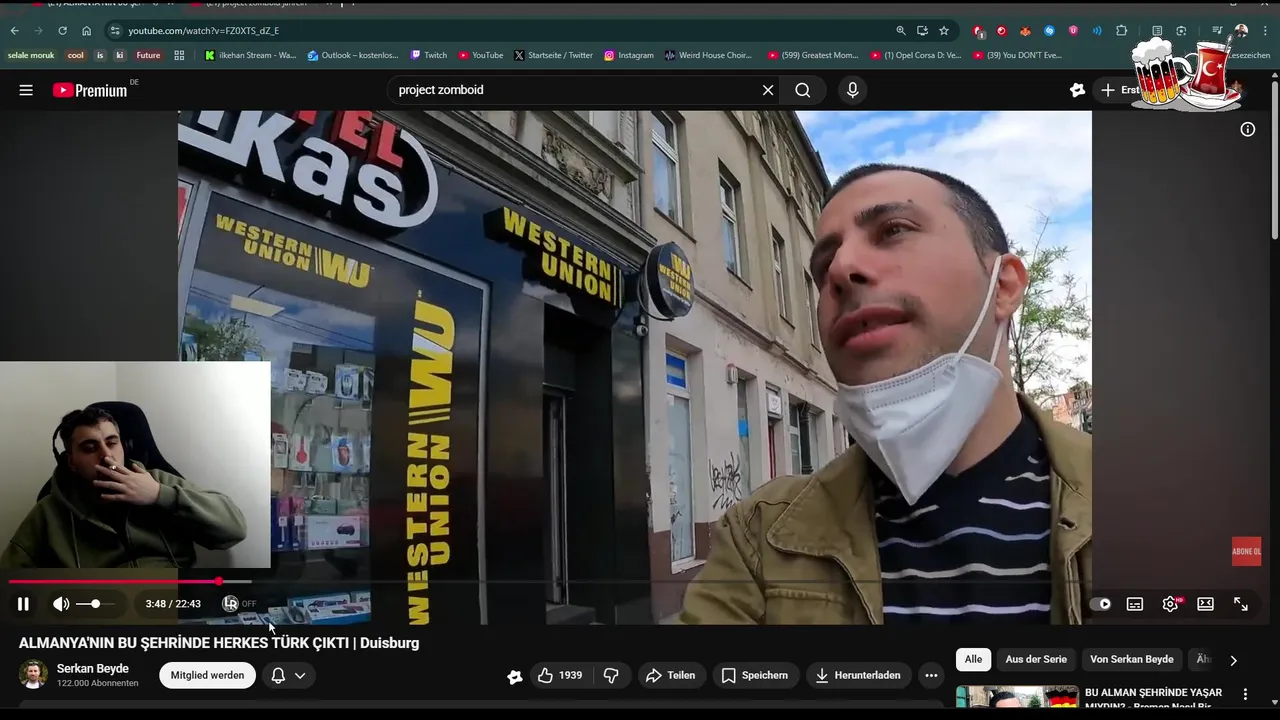
Task: Select Von Serkan Beyde chip
Action: click(x=1132, y=660)
